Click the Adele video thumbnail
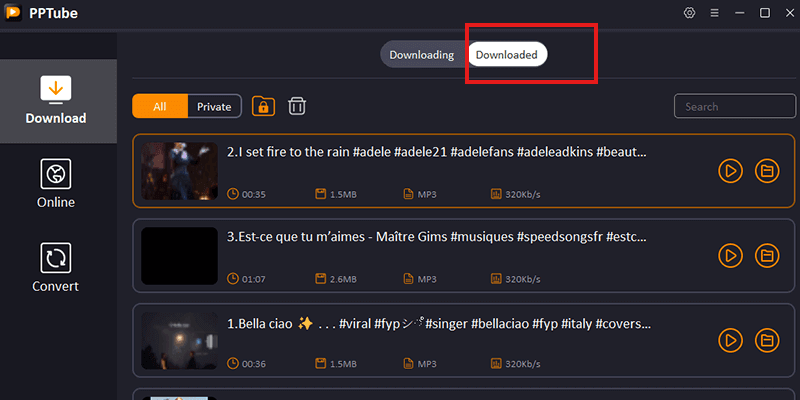The height and width of the screenshot is (400, 800). [x=180, y=171]
